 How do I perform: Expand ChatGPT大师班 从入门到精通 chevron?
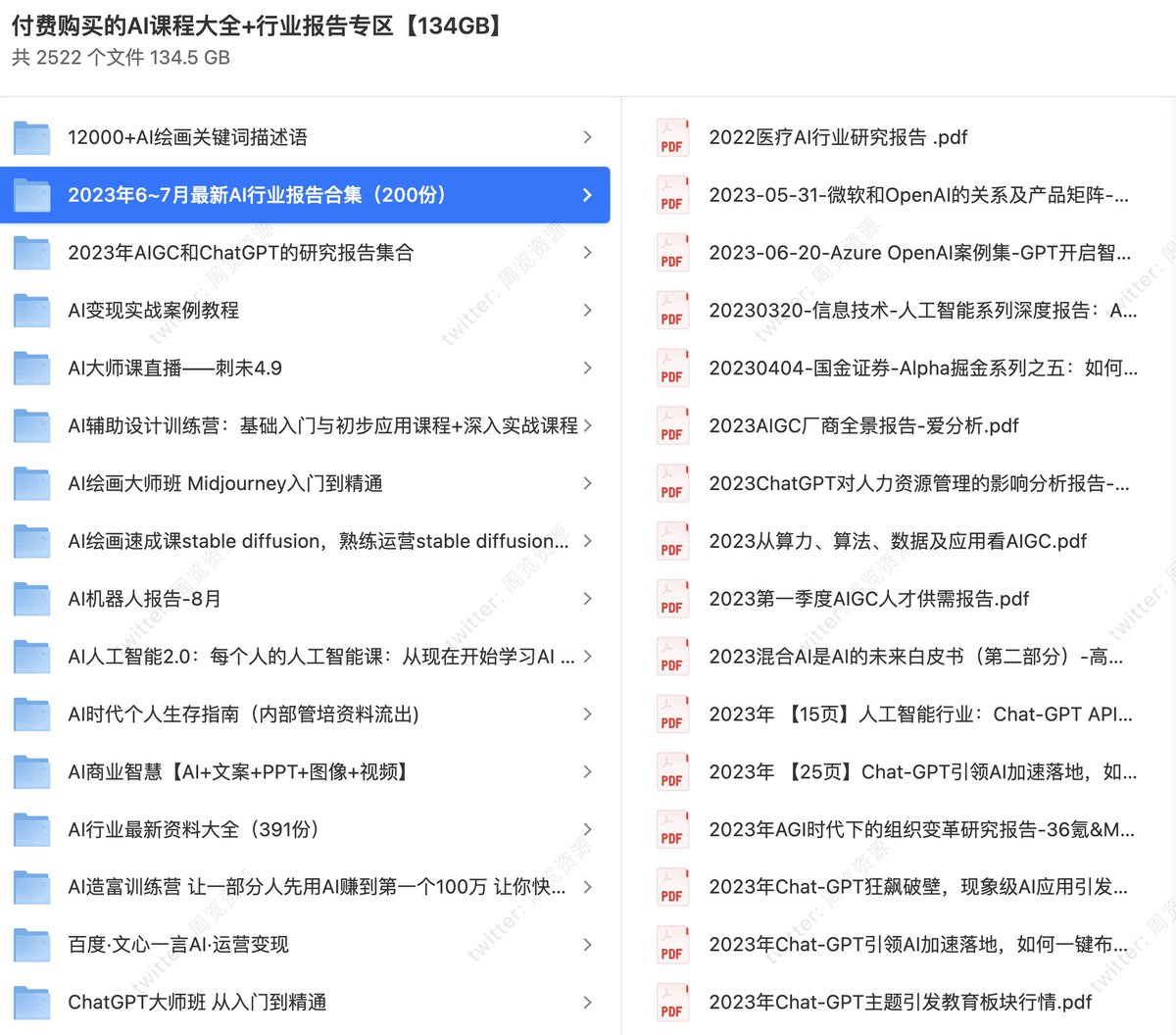click(x=587, y=1003)
